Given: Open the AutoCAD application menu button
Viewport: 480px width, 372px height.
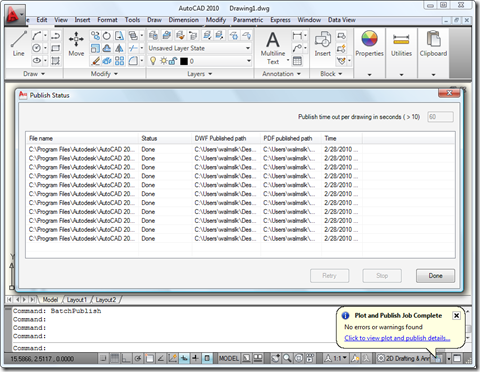Looking at the screenshot, I should click(15, 15).
